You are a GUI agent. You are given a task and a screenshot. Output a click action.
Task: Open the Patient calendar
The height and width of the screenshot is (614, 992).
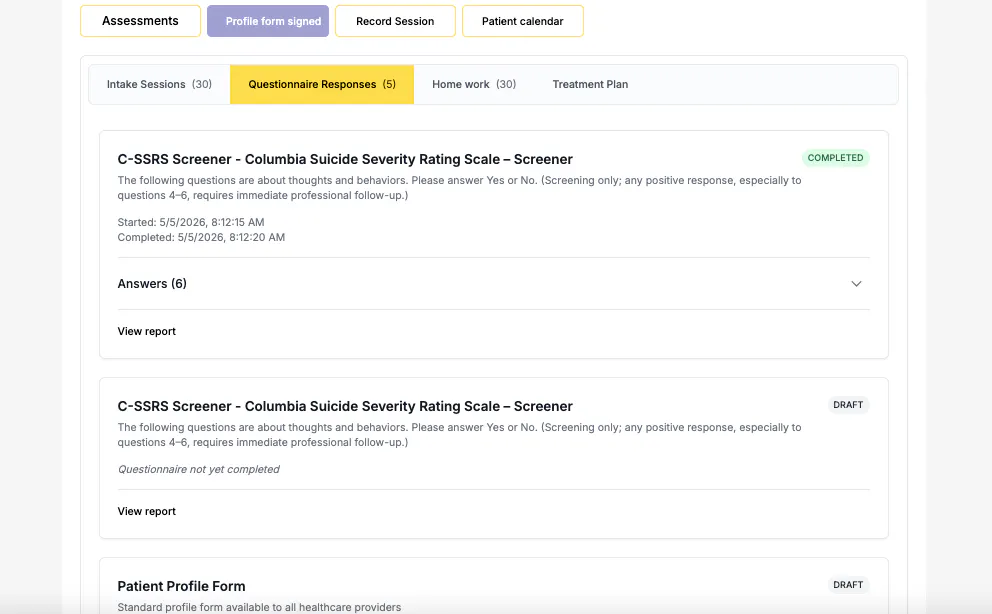pyautogui.click(x=523, y=21)
